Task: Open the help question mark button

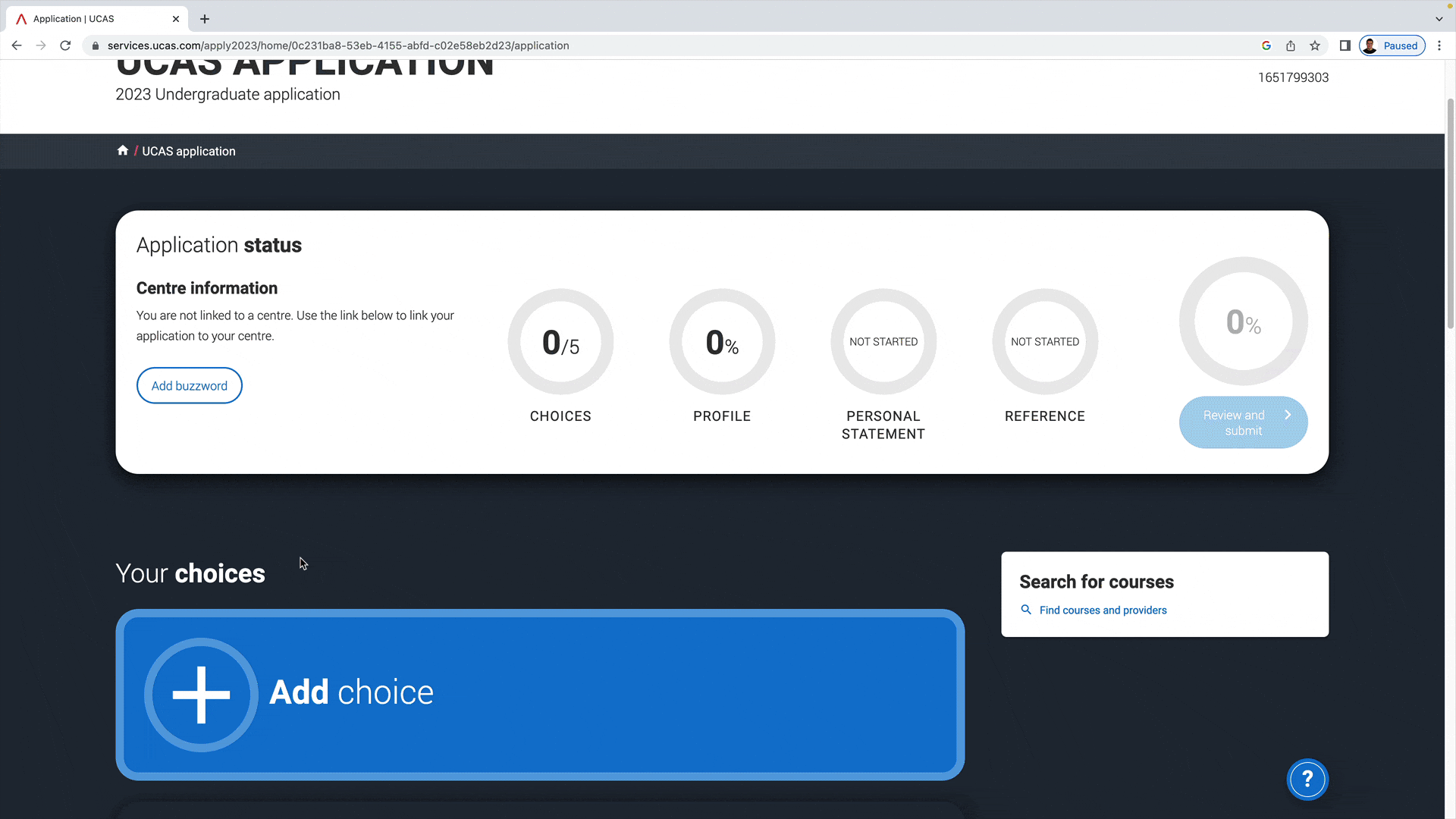Action: coord(1307,780)
